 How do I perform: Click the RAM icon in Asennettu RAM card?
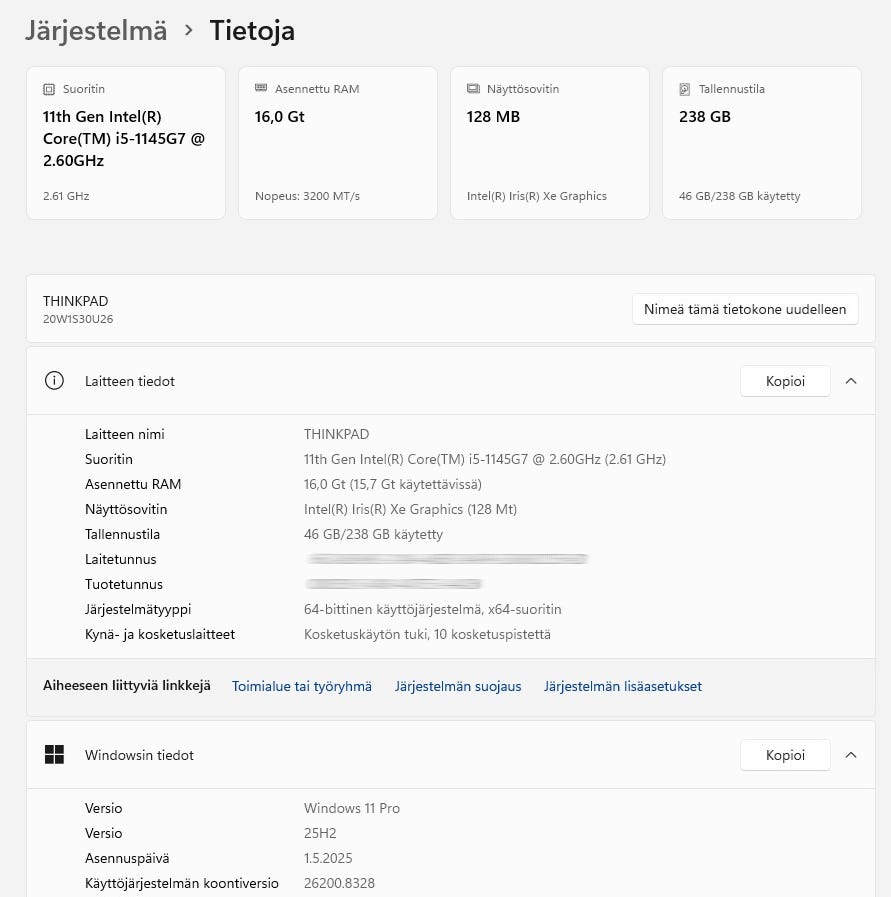(261, 88)
